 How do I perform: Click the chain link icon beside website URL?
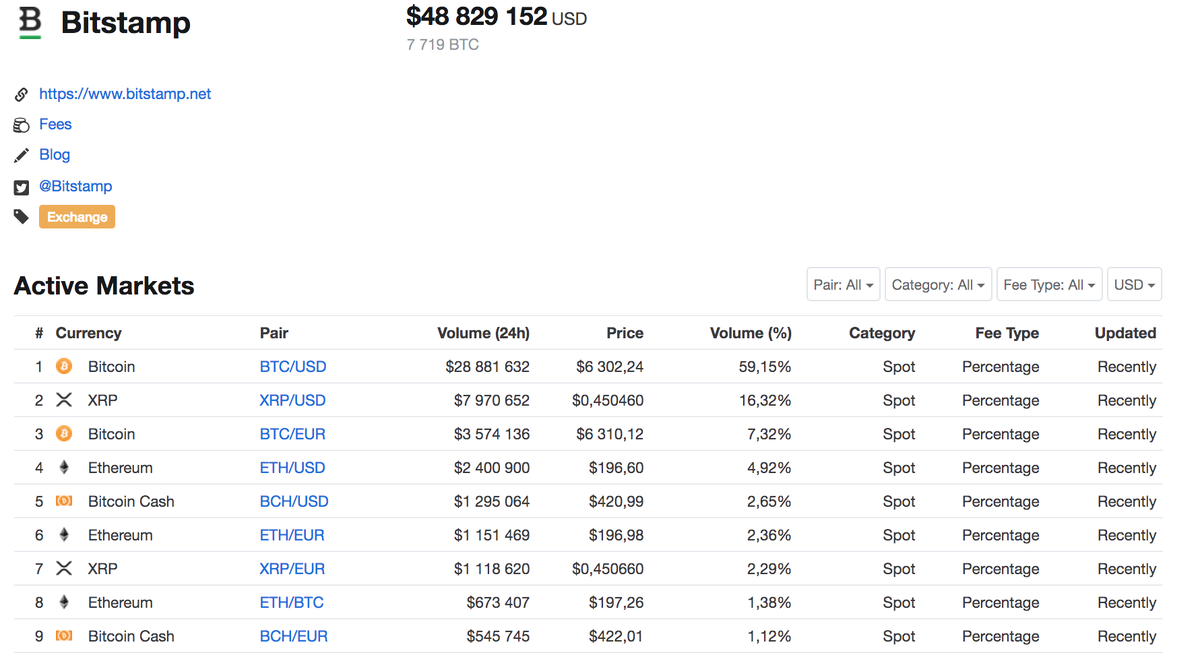tap(21, 94)
